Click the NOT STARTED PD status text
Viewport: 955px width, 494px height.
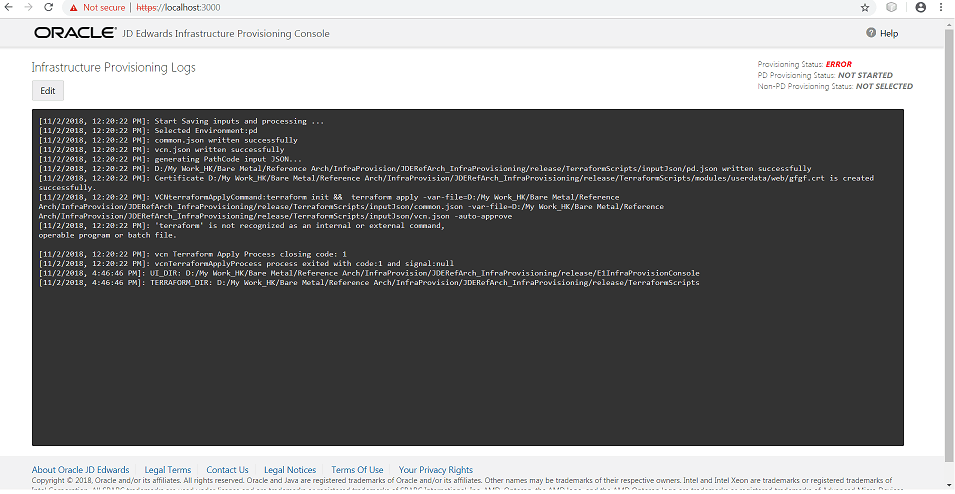(x=865, y=75)
